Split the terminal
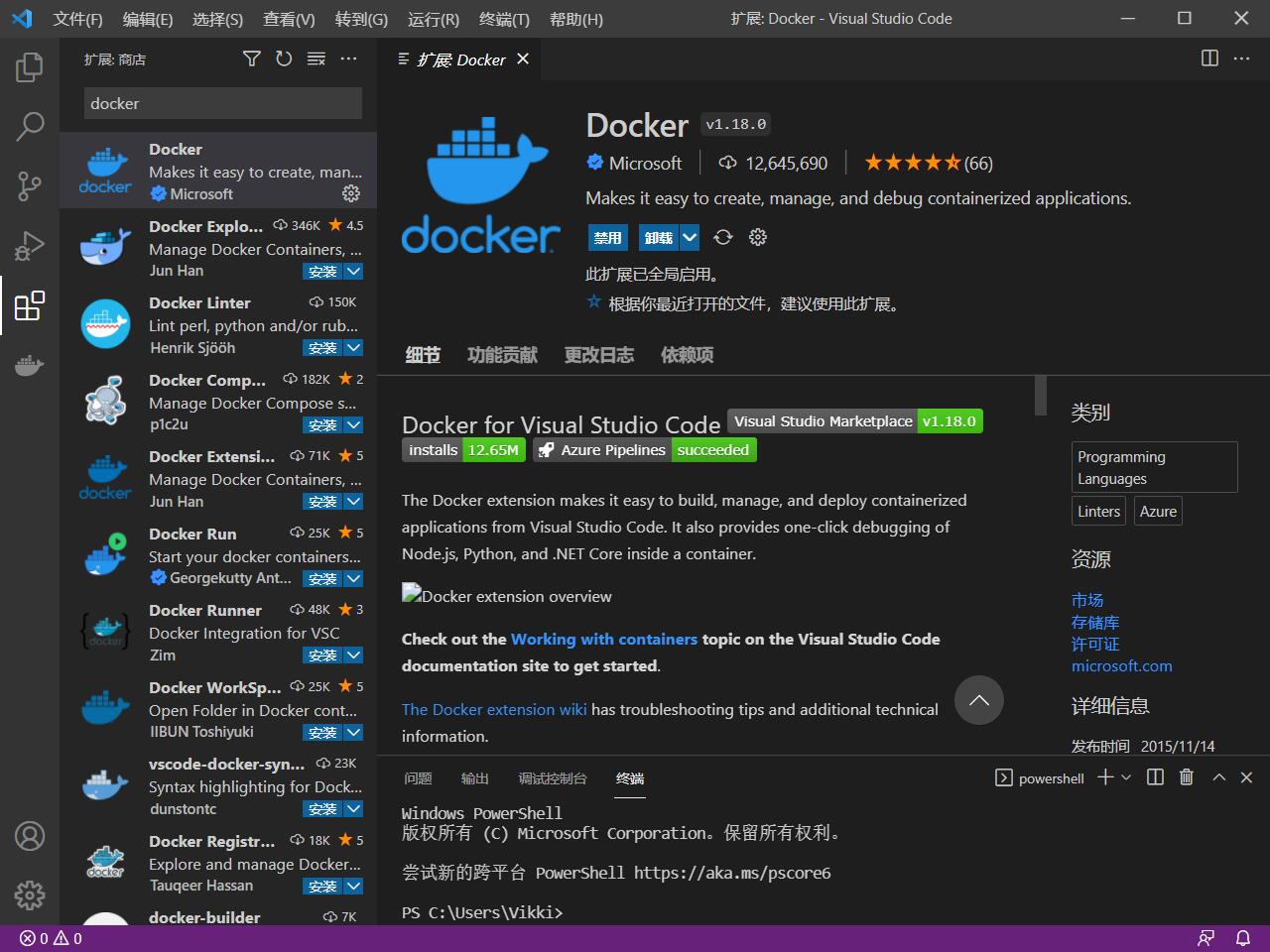This screenshot has height=952, width=1270. [x=1154, y=777]
